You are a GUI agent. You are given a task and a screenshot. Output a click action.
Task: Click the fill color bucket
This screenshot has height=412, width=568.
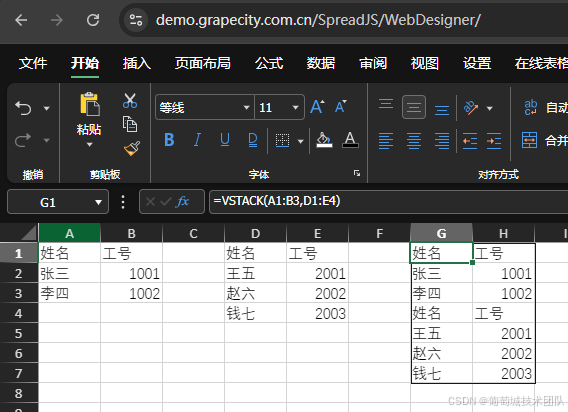[x=324, y=140]
